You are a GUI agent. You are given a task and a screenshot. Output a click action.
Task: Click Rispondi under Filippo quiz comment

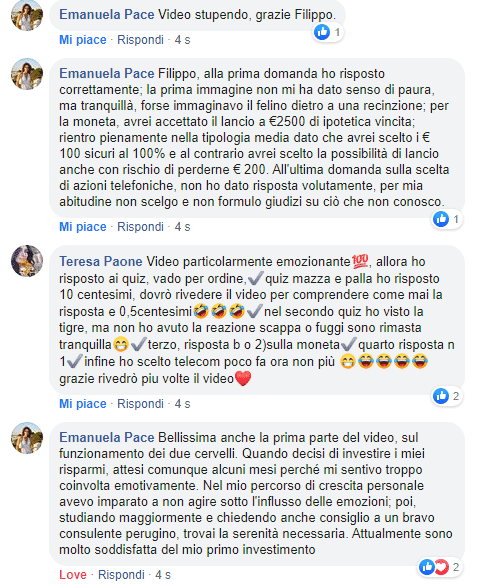[140, 226]
